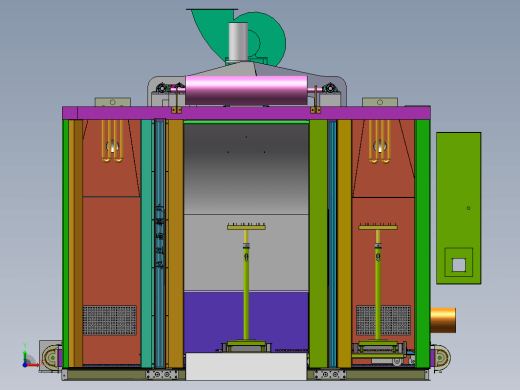
Task: Pick the purple top cross beam
Action: [x=246, y=113]
